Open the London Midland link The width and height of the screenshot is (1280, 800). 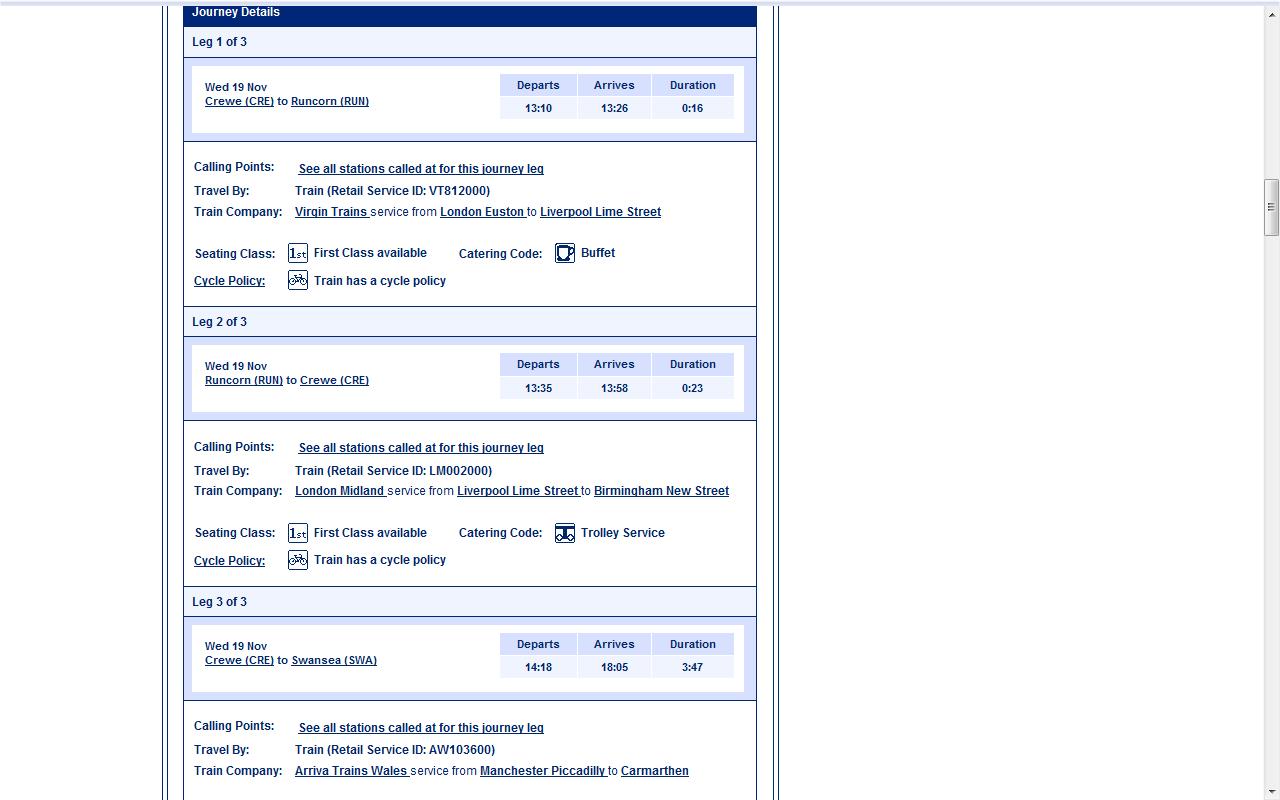coord(340,491)
